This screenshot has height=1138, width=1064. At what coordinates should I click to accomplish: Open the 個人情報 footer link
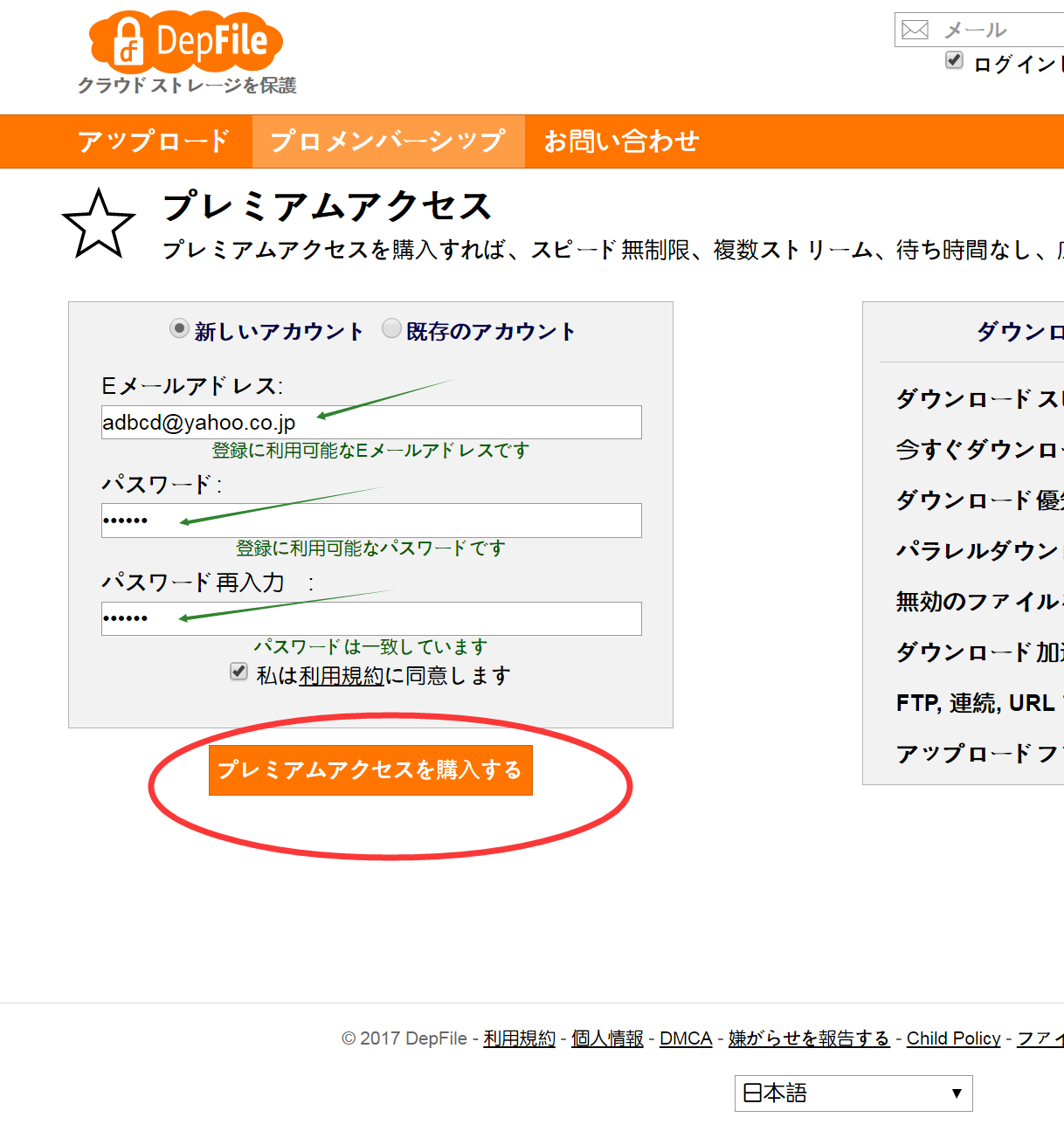tap(607, 1038)
